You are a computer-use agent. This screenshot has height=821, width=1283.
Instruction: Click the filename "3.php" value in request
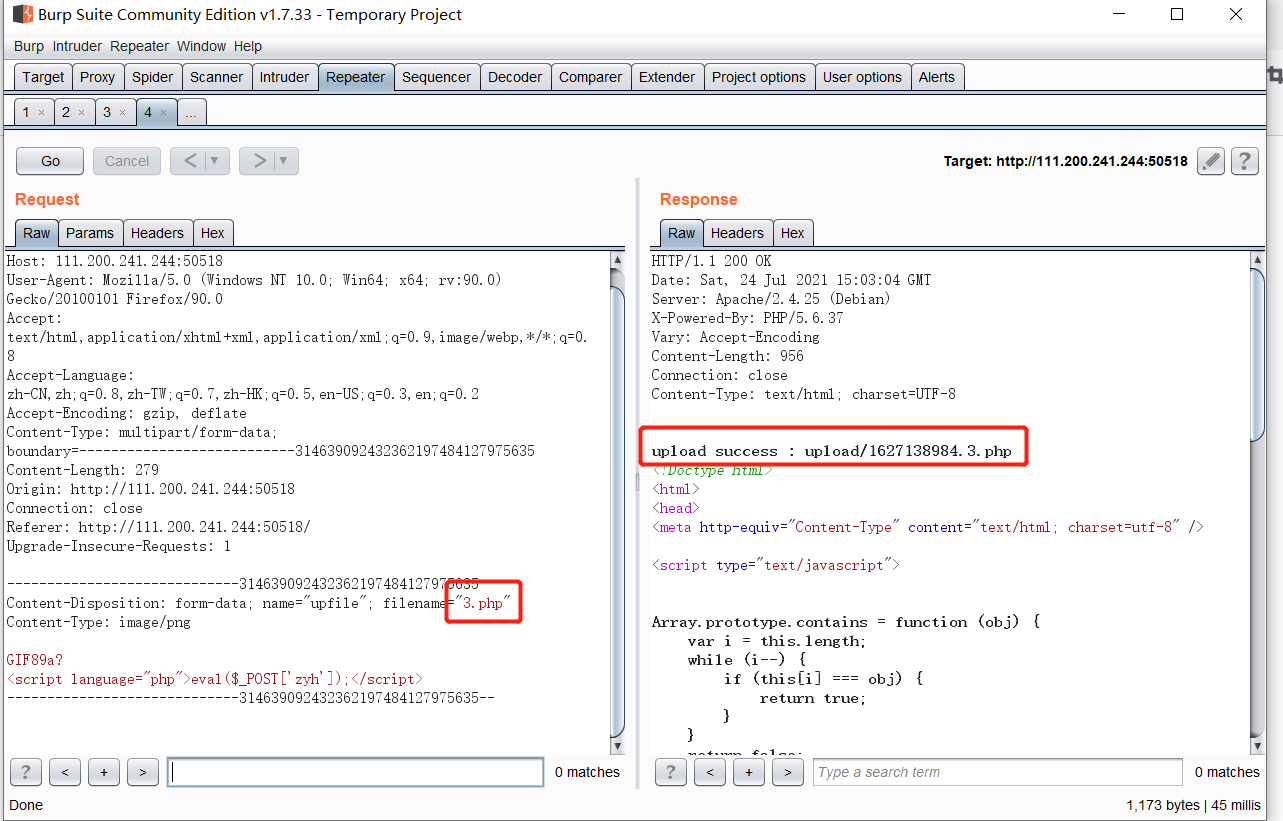point(483,603)
